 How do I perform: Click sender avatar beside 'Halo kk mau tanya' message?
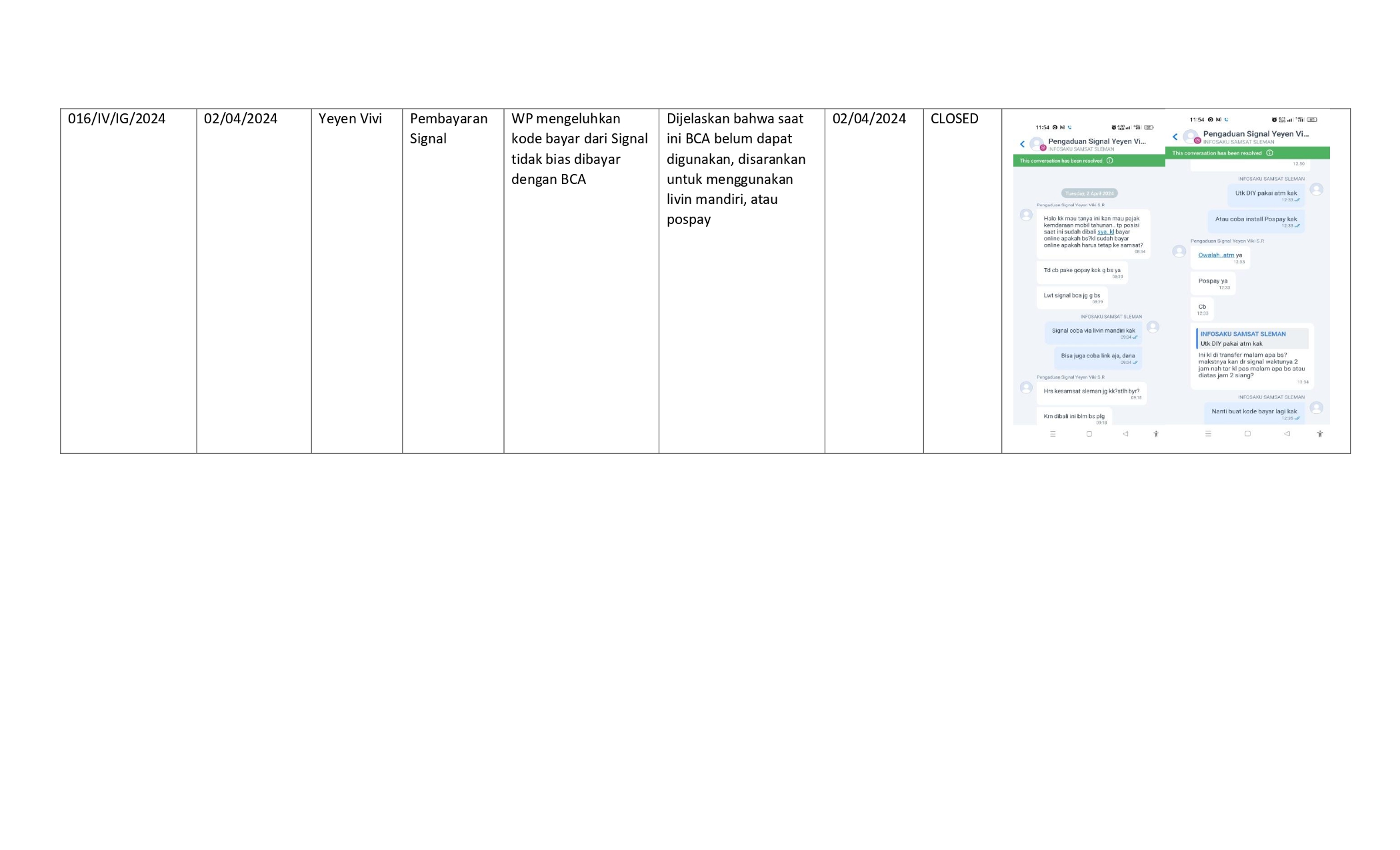click(1026, 215)
